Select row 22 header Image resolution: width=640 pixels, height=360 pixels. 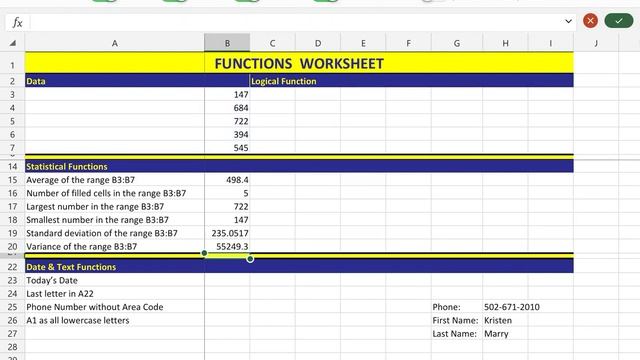click(x=12, y=267)
